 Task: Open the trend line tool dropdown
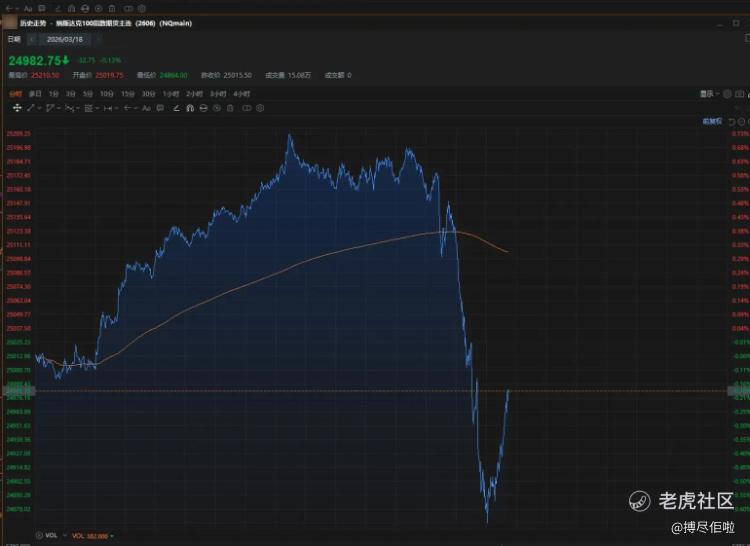pyautogui.click(x=39, y=109)
